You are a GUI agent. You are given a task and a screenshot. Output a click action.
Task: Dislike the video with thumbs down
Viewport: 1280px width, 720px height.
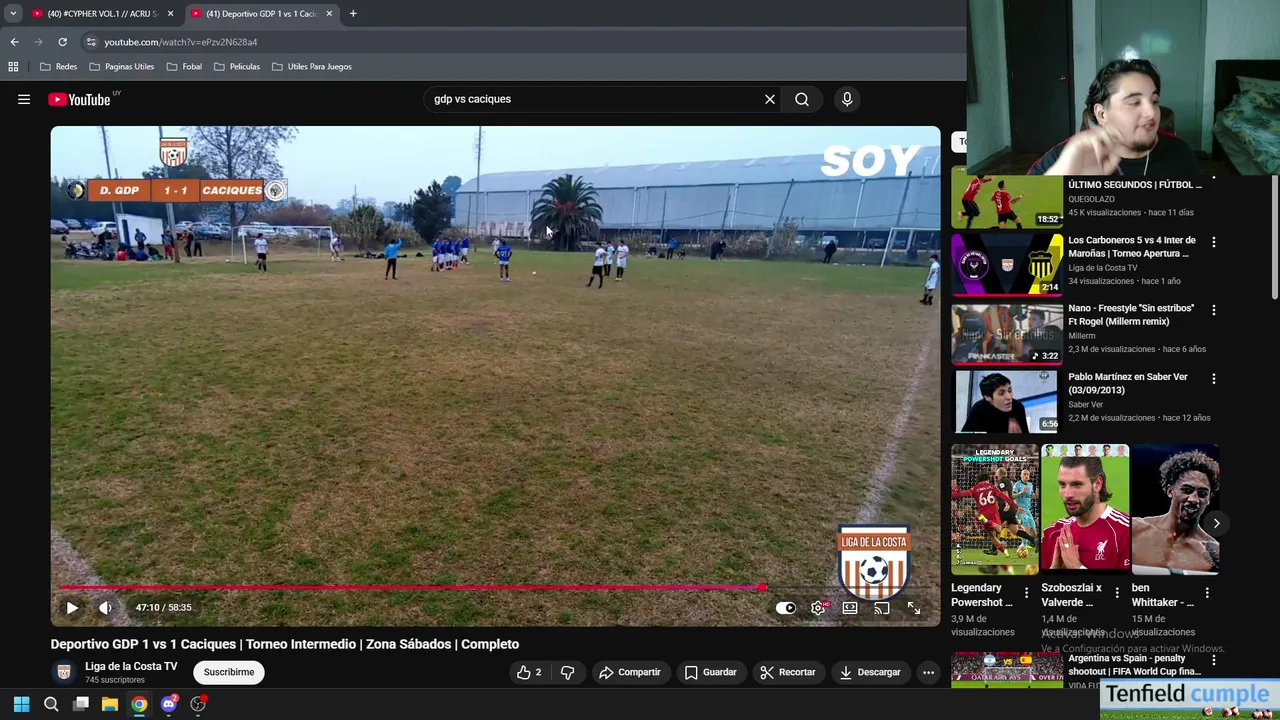[x=567, y=672]
